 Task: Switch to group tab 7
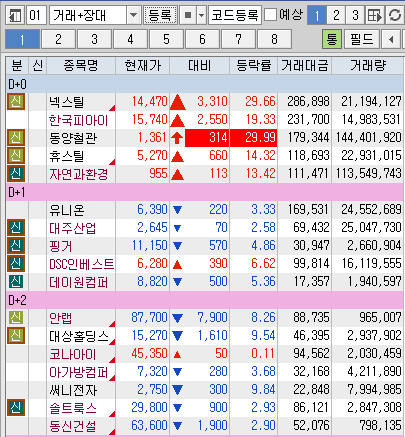[238, 39]
